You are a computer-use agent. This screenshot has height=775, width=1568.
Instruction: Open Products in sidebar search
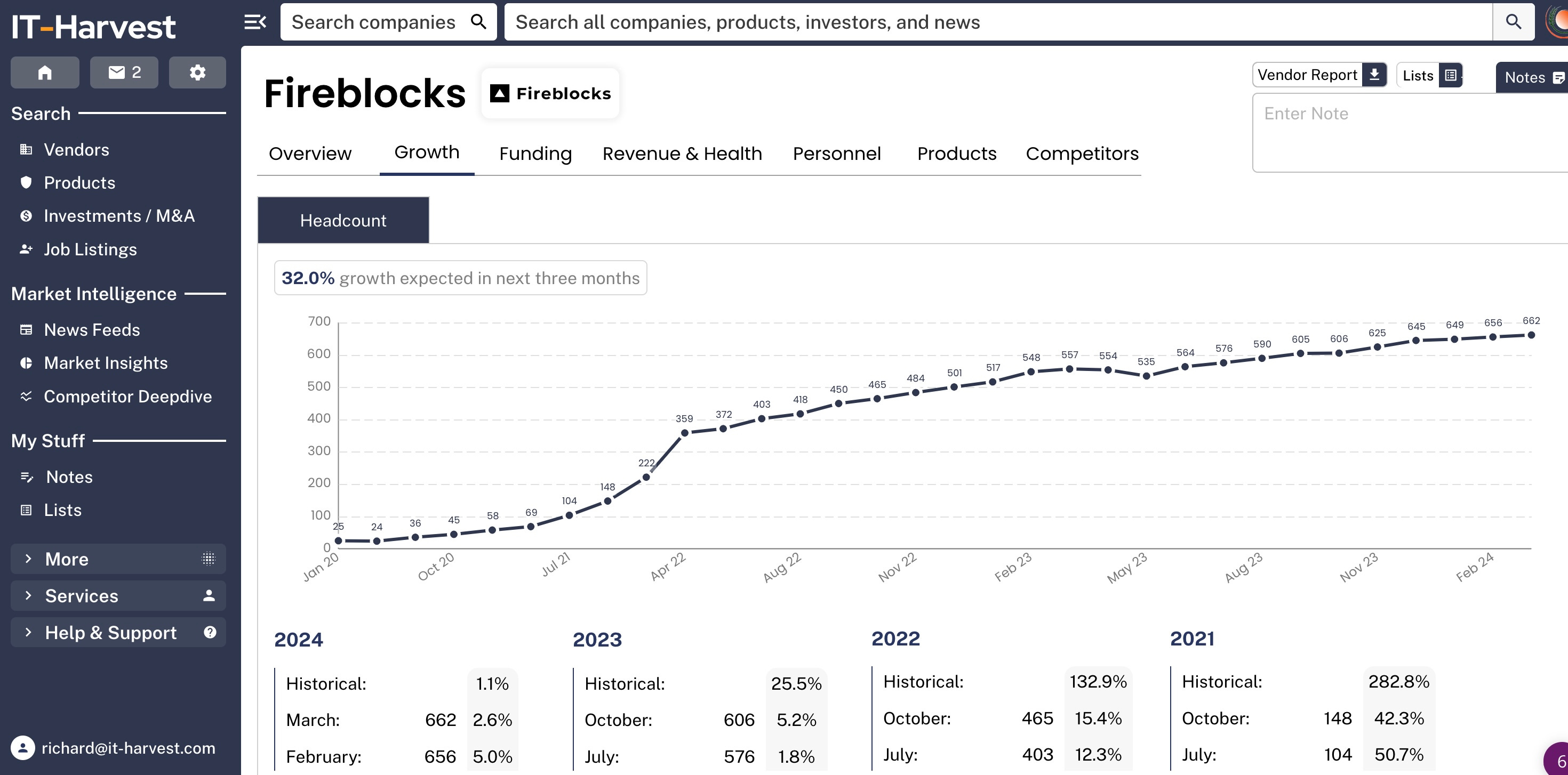(x=79, y=182)
